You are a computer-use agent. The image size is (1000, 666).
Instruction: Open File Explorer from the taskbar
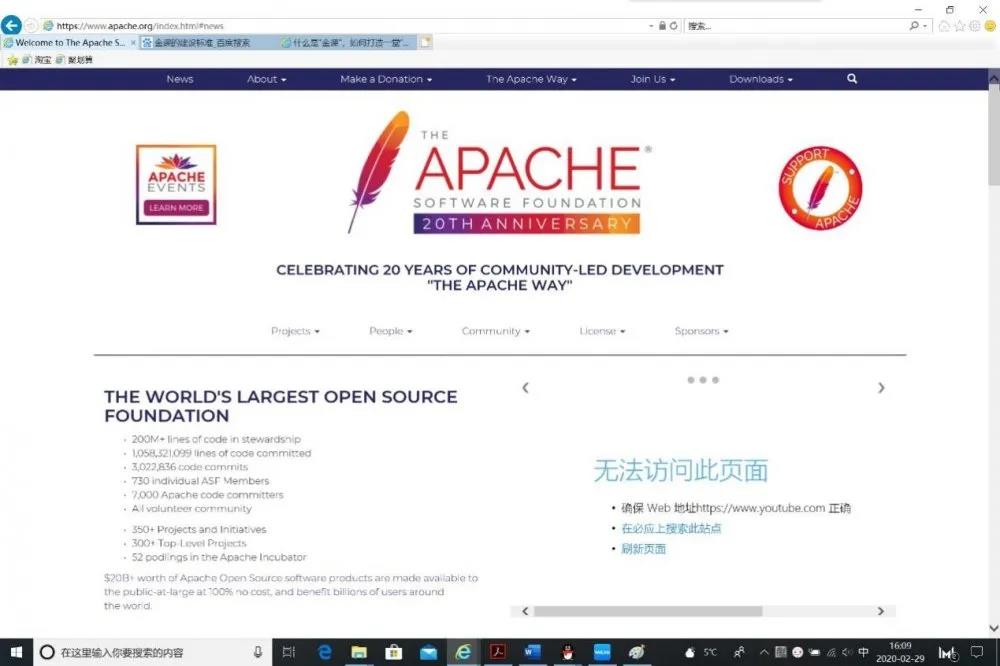click(x=359, y=652)
